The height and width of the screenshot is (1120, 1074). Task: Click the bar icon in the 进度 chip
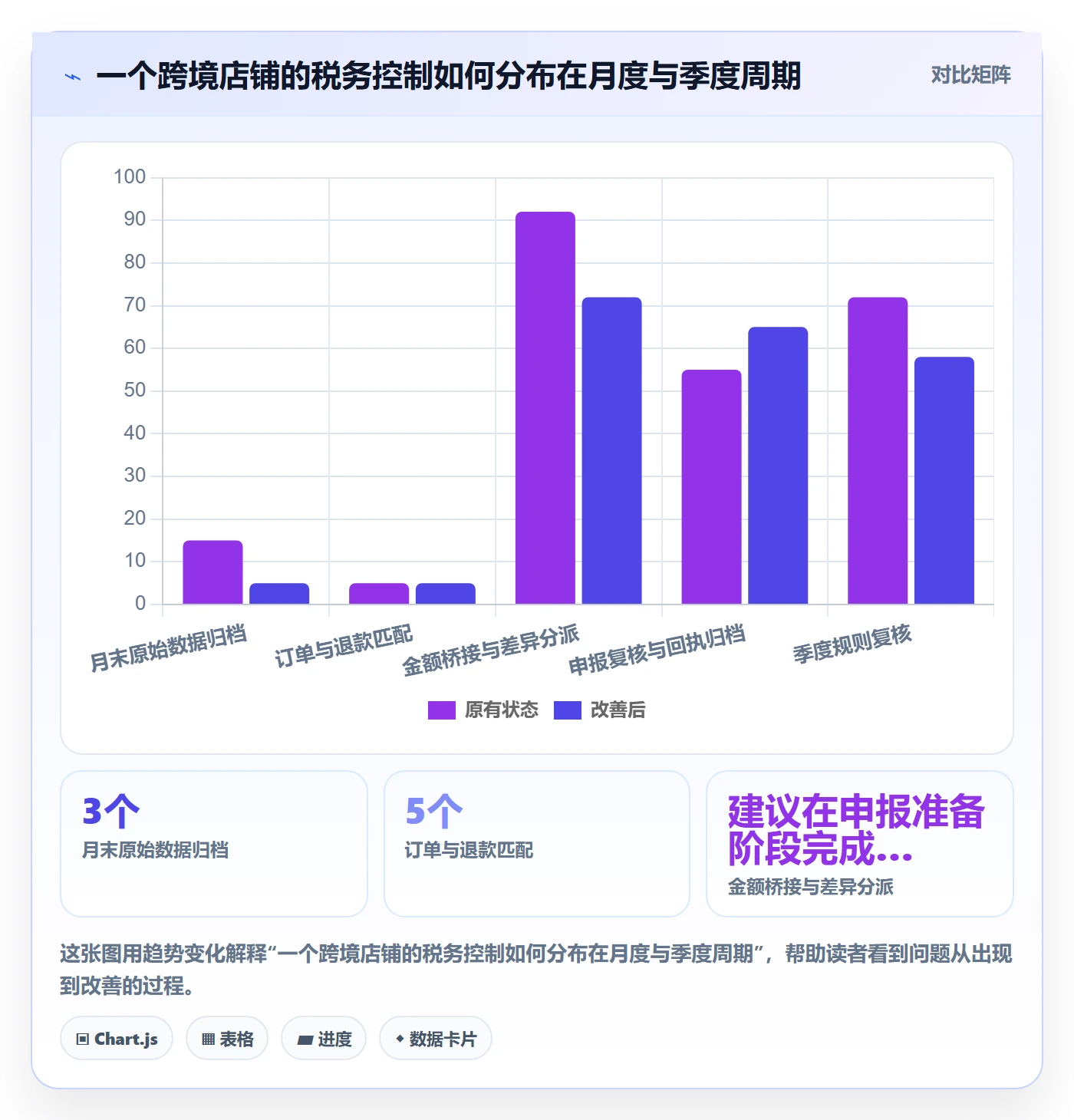click(305, 1040)
